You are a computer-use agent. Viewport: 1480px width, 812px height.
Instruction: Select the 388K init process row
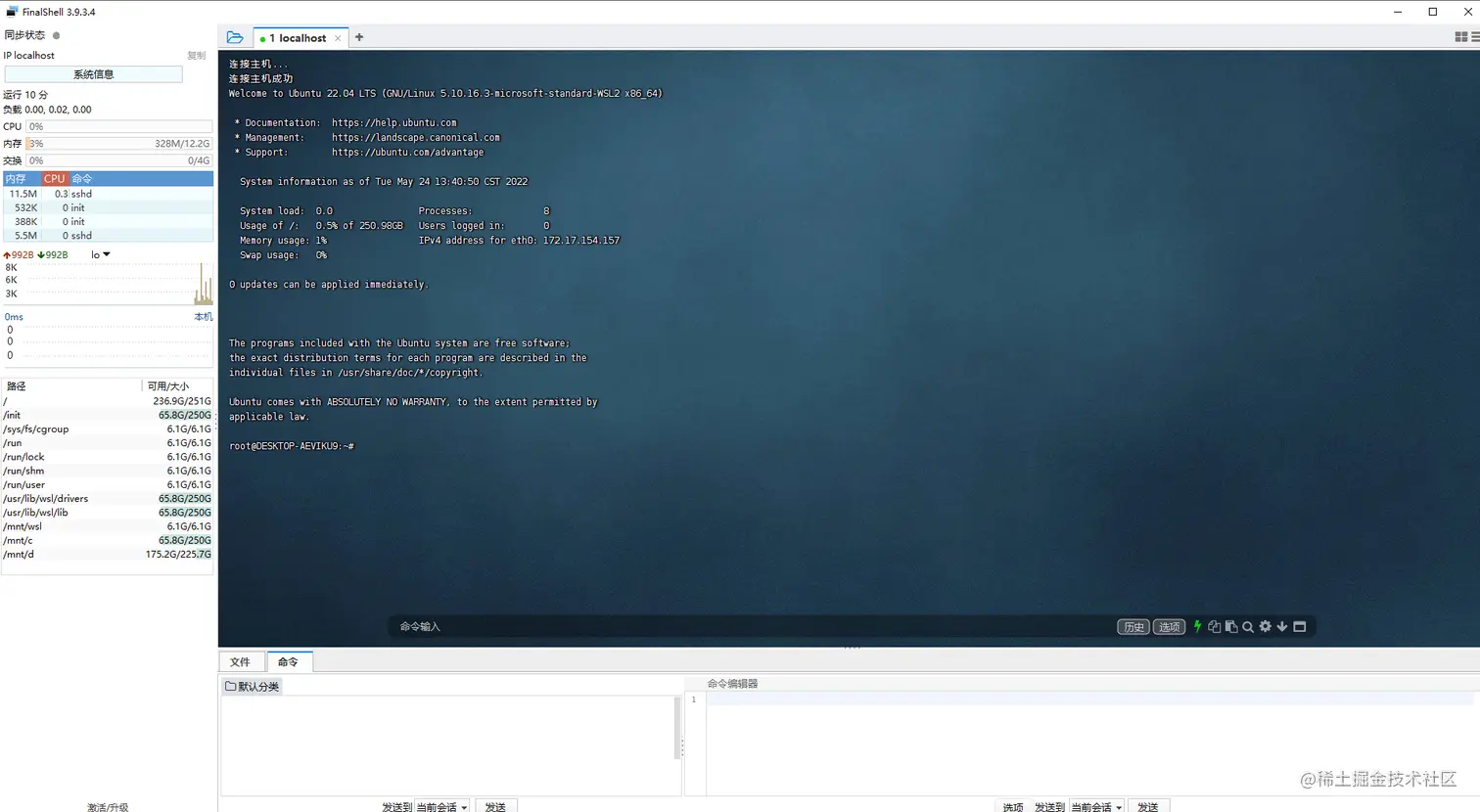(x=108, y=222)
